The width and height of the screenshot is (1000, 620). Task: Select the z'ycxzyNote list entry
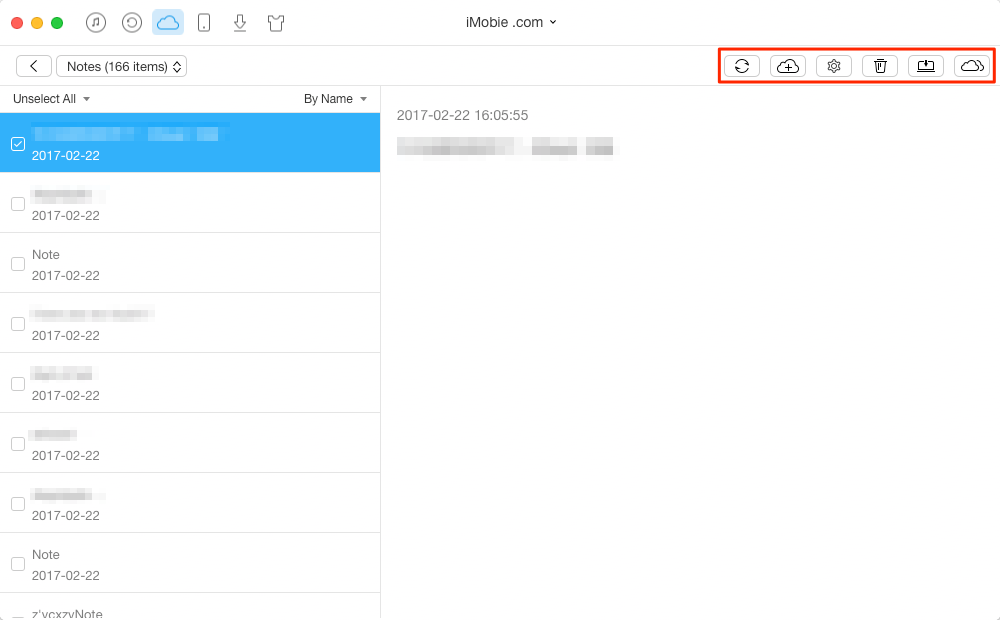tap(190, 607)
